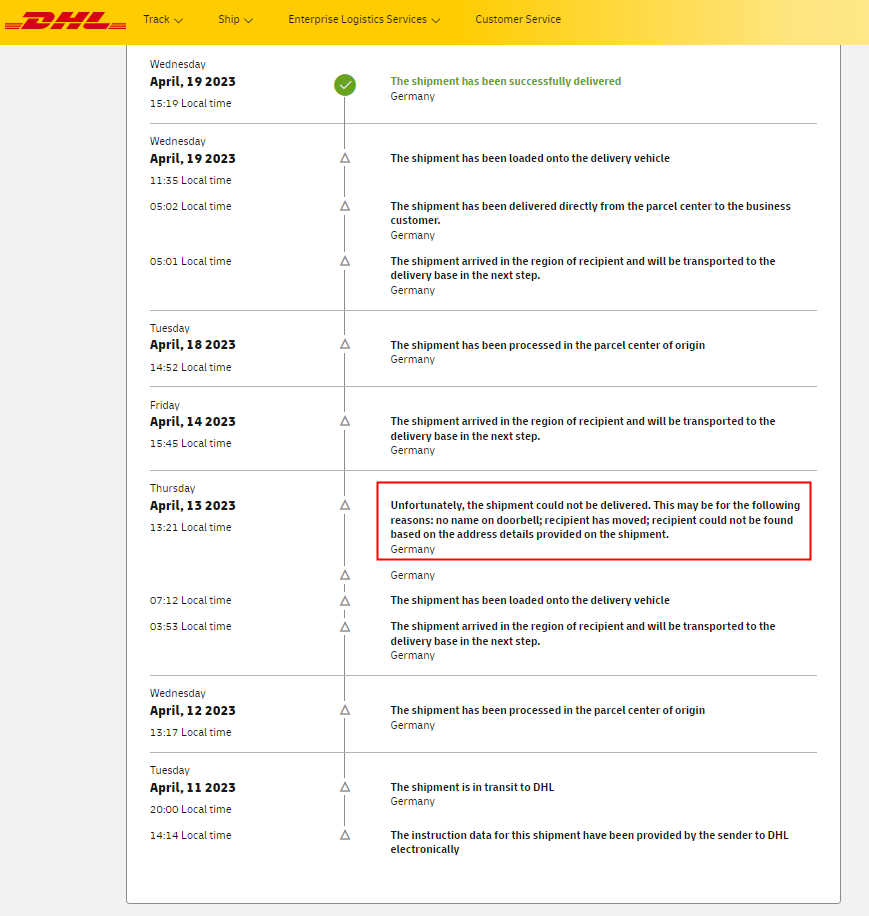Click the April 14 15:45 triangle marker
The height and width of the screenshot is (916, 869).
pyautogui.click(x=345, y=421)
